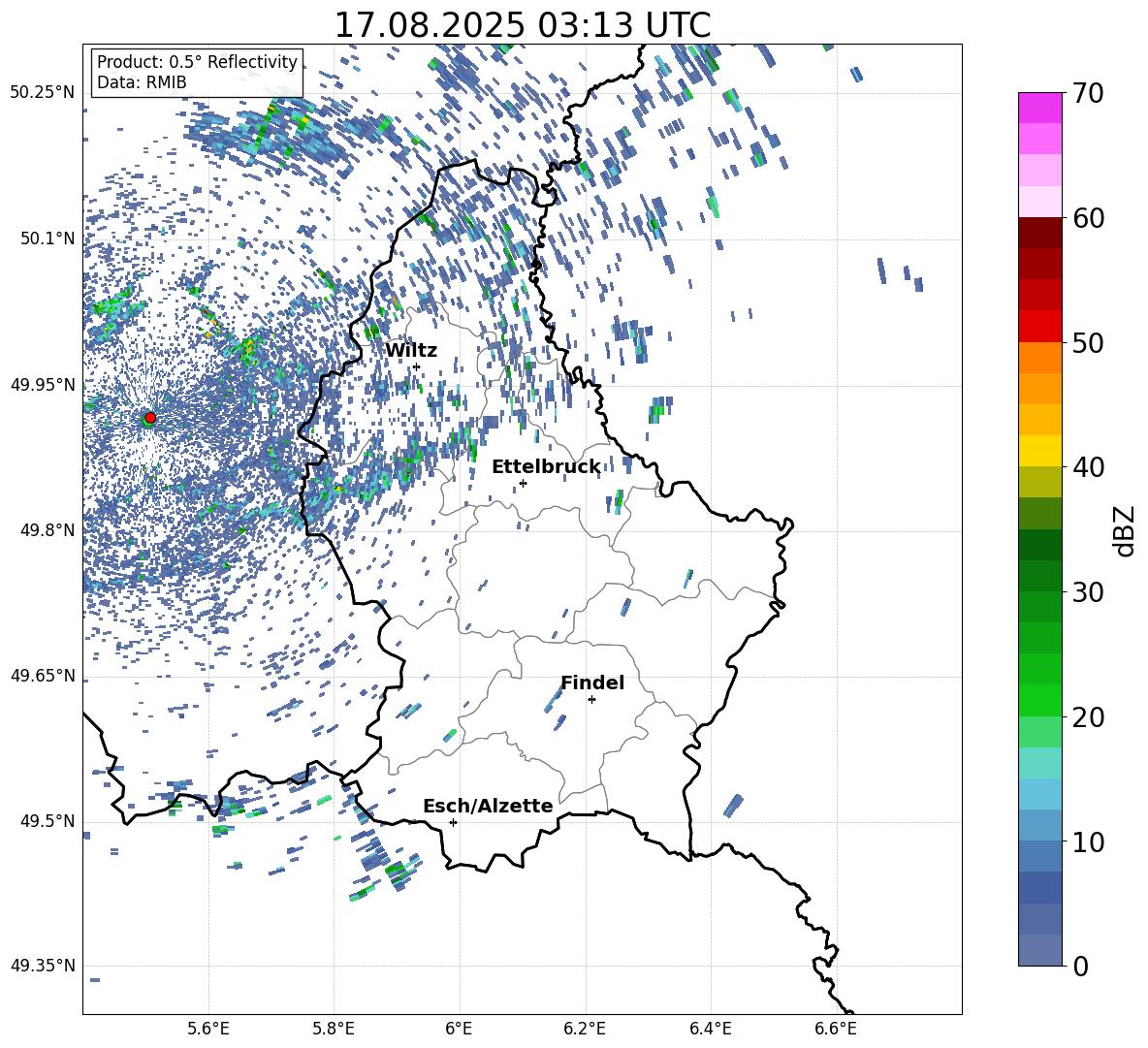Click the colorbar tick label 10
Screen dimensions: 1148x1048
[1088, 842]
